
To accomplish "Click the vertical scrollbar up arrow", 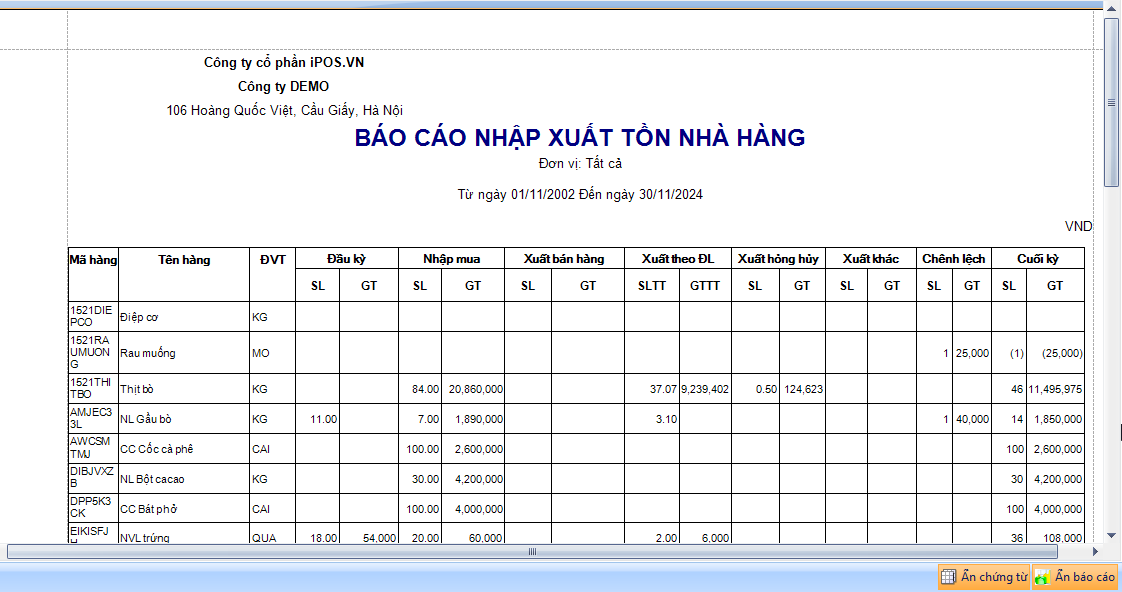I will coord(1111,8).
